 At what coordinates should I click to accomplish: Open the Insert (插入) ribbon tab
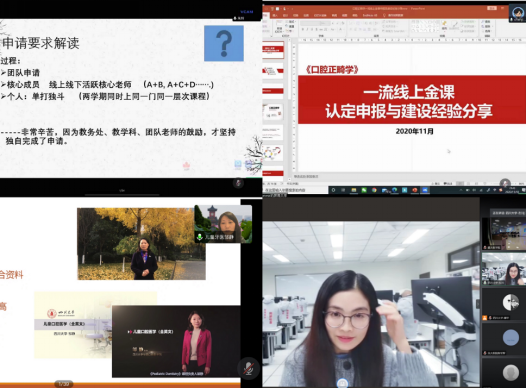click(x=275, y=15)
